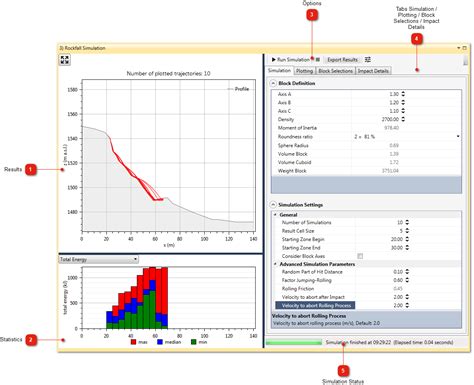Image resolution: width=474 pixels, height=385 pixels.
Task: Adjust Result Cell Size spinner
Action: 407,231
